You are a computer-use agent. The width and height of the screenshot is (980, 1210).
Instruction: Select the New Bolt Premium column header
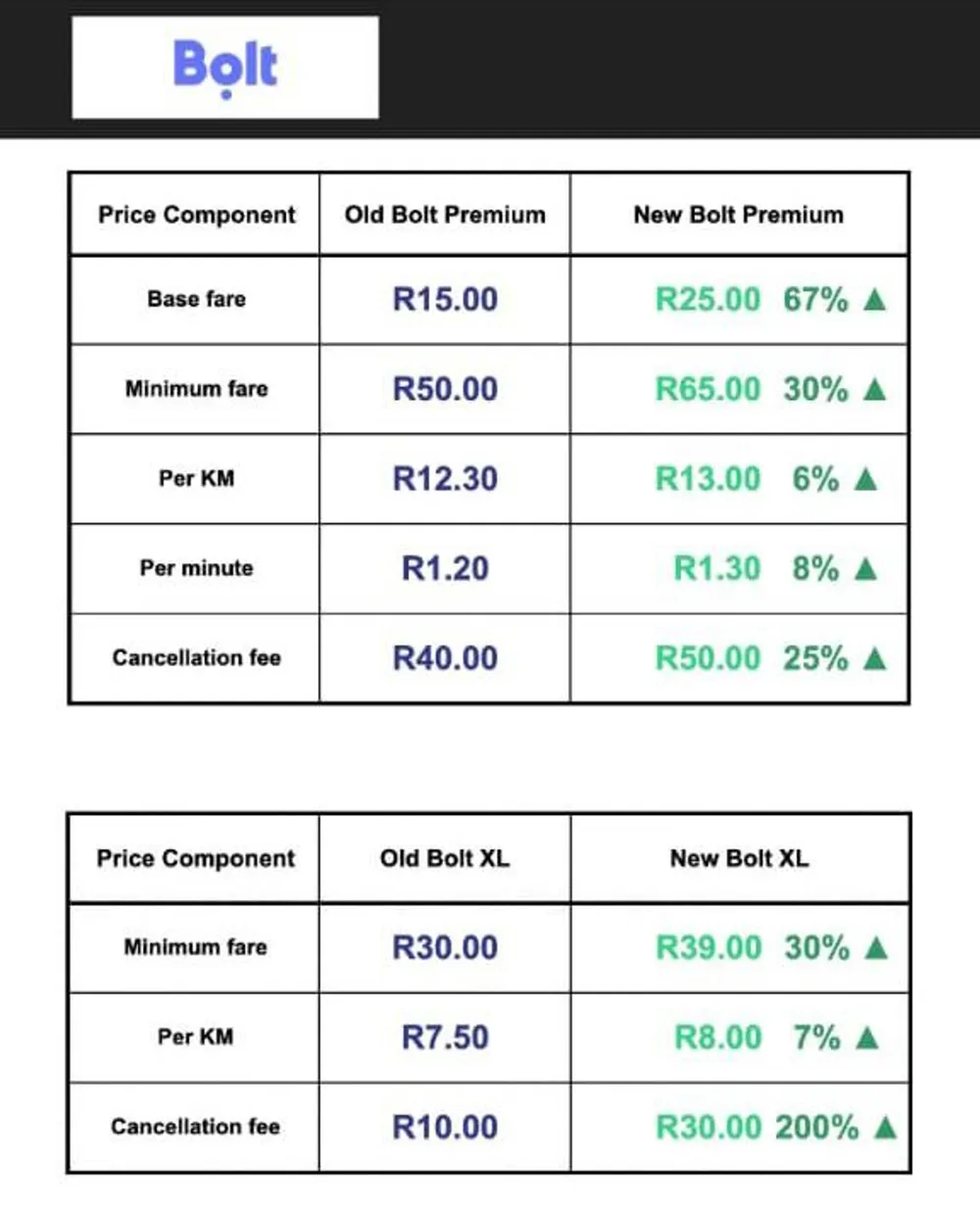click(x=739, y=215)
